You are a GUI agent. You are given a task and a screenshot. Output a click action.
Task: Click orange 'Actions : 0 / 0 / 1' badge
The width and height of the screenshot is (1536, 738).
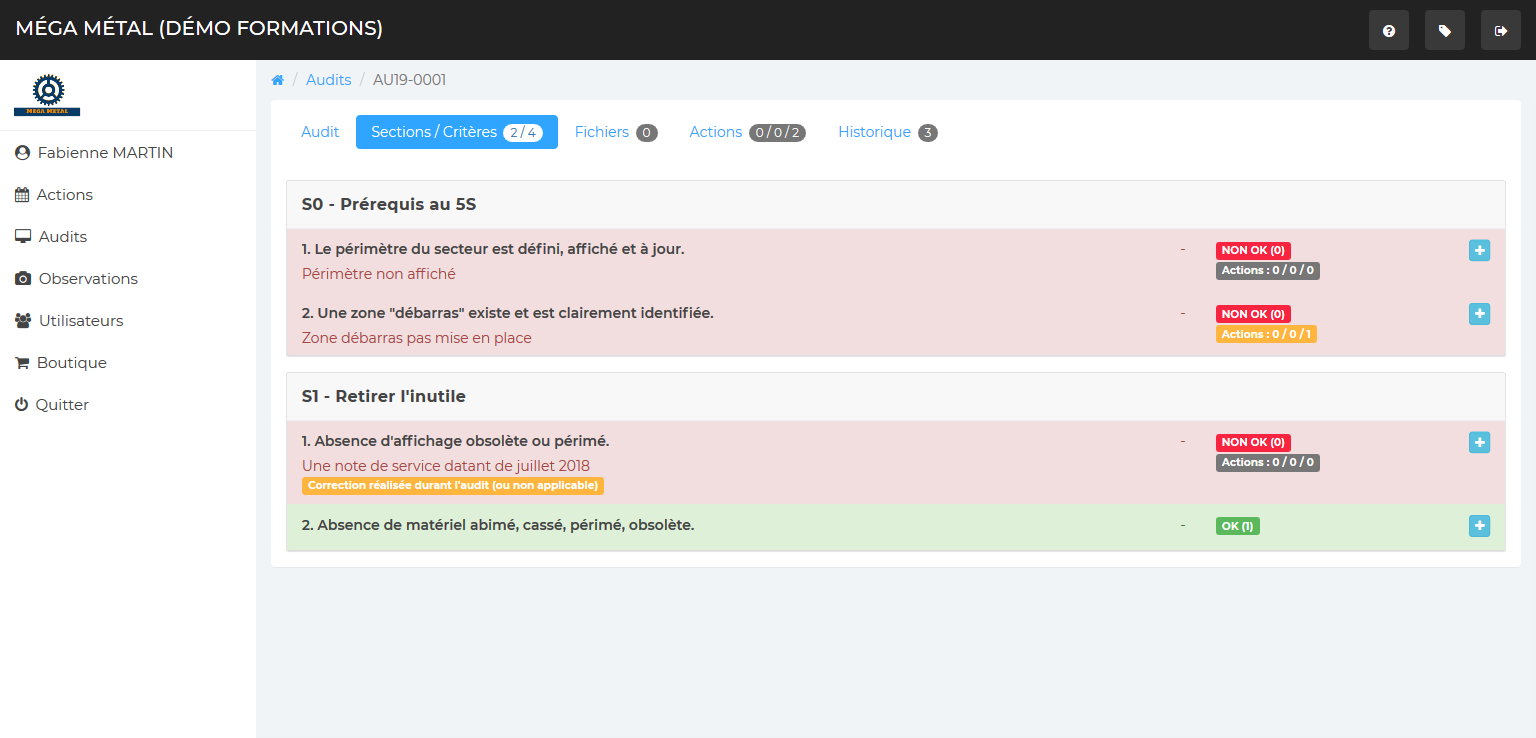pyautogui.click(x=1266, y=334)
